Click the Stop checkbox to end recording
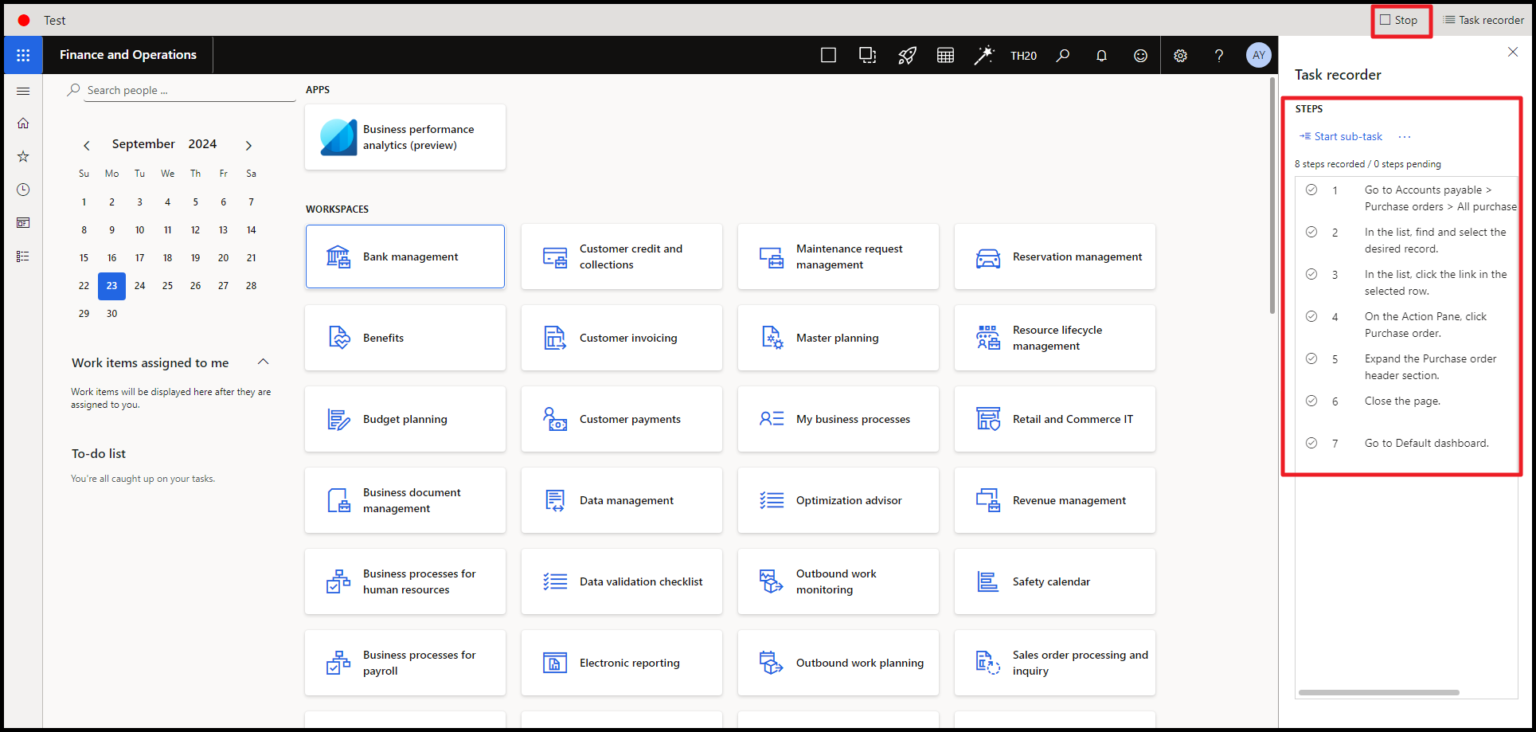 (x=1386, y=19)
